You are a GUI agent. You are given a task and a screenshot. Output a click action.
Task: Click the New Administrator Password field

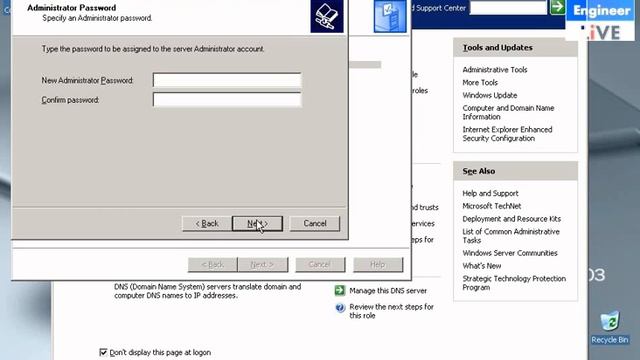[227, 80]
